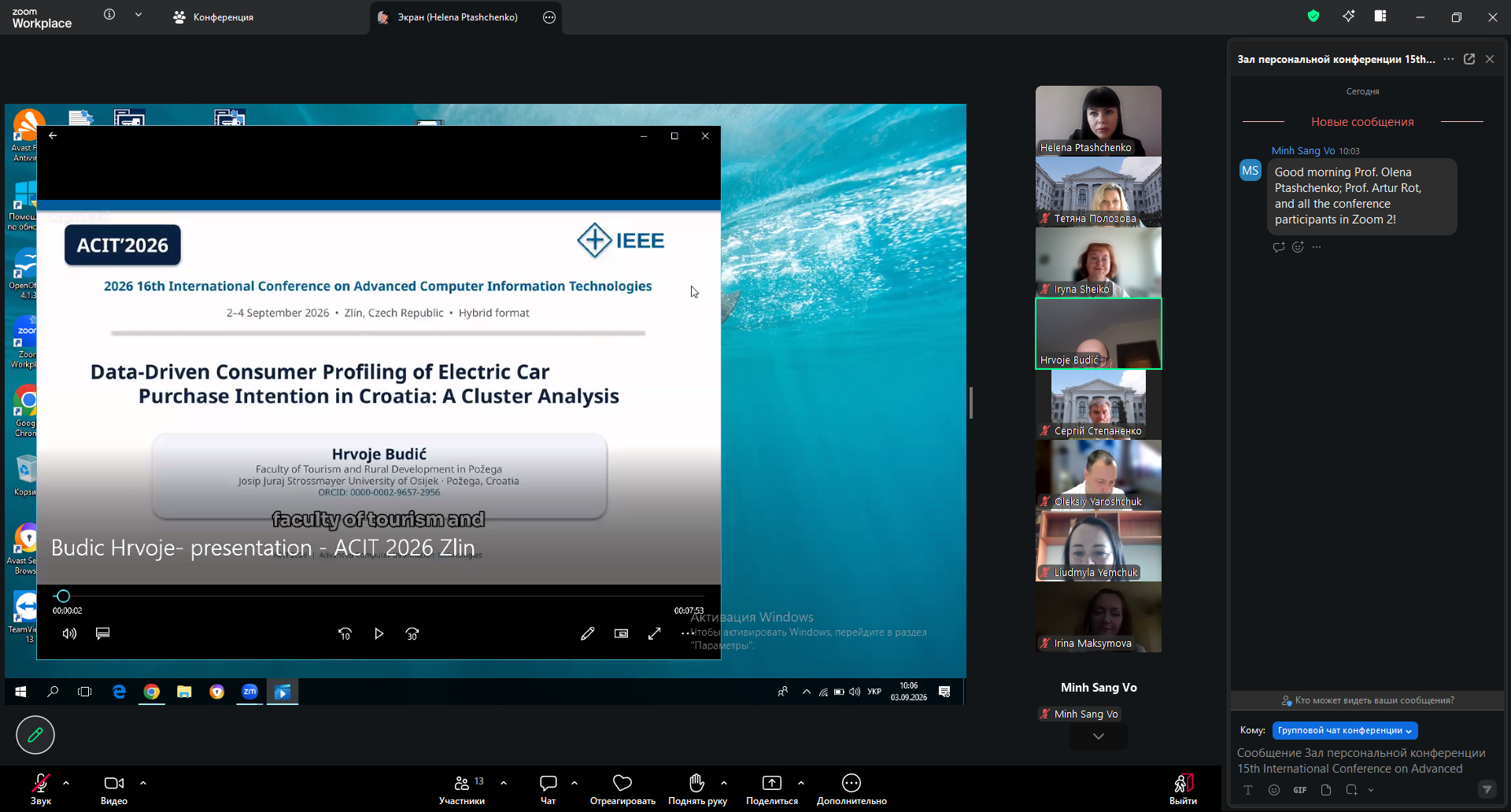Reply to Minh Sang Vo's message

pos(1279,247)
